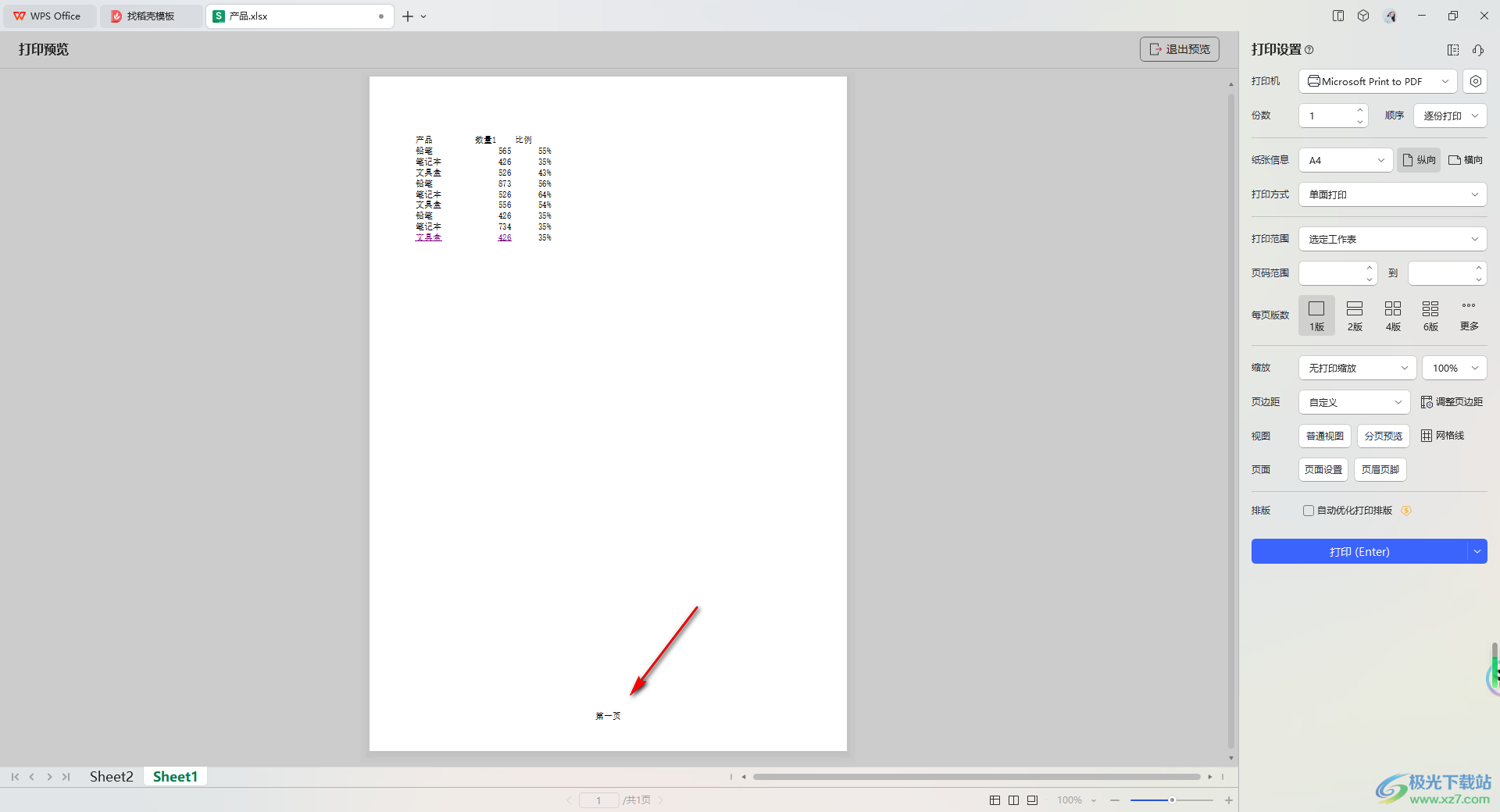The image size is (1500, 812).
Task: Open 打印范围 选定工作表 dropdown
Action: [x=1392, y=239]
